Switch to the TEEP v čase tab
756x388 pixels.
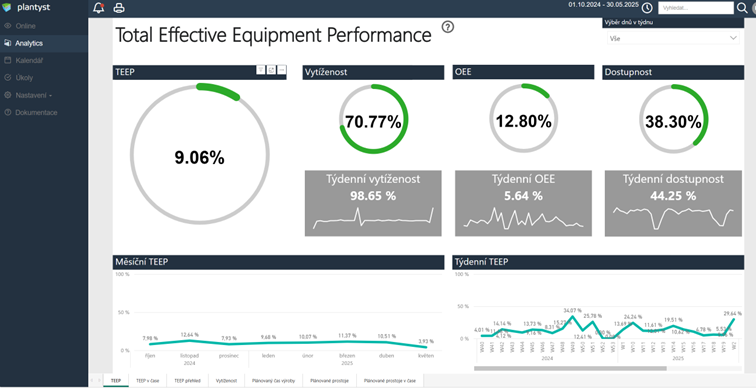click(148, 380)
